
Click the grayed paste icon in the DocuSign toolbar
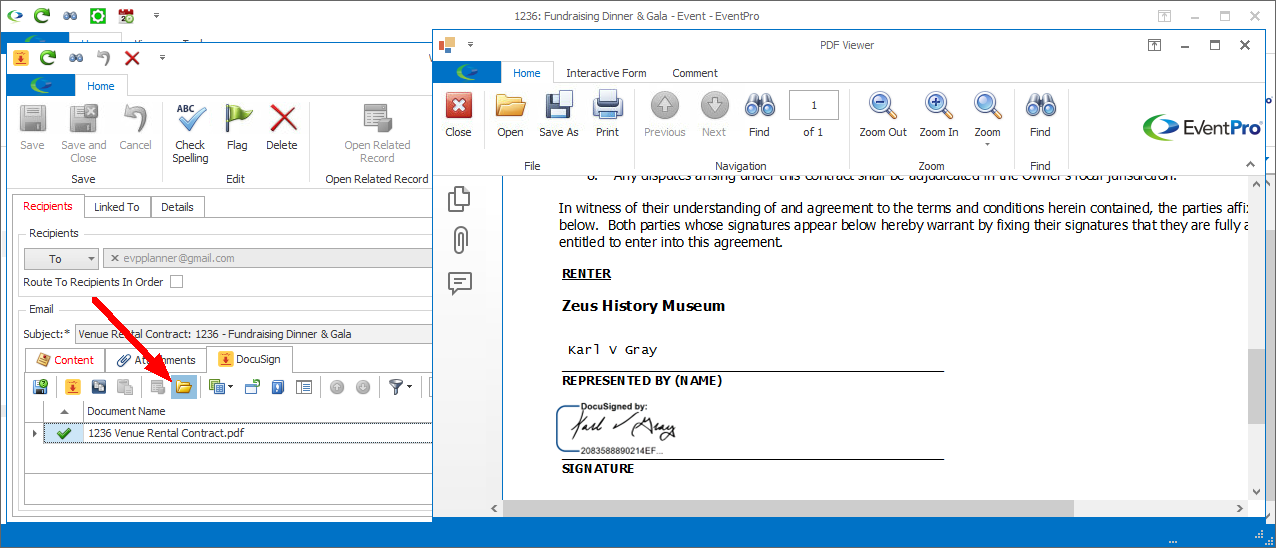coord(125,387)
